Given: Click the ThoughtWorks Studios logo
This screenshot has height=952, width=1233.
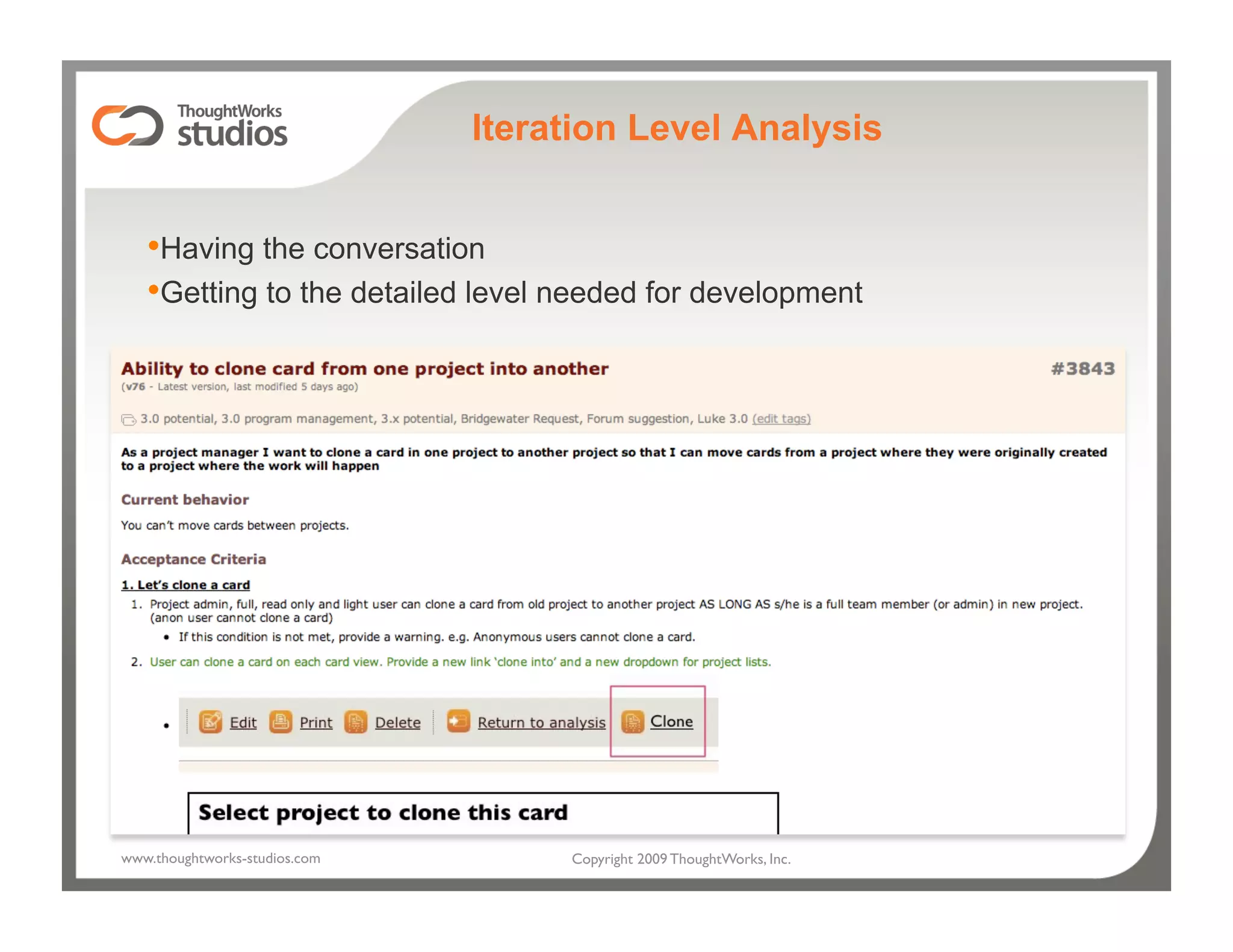Looking at the screenshot, I should coord(190,125).
